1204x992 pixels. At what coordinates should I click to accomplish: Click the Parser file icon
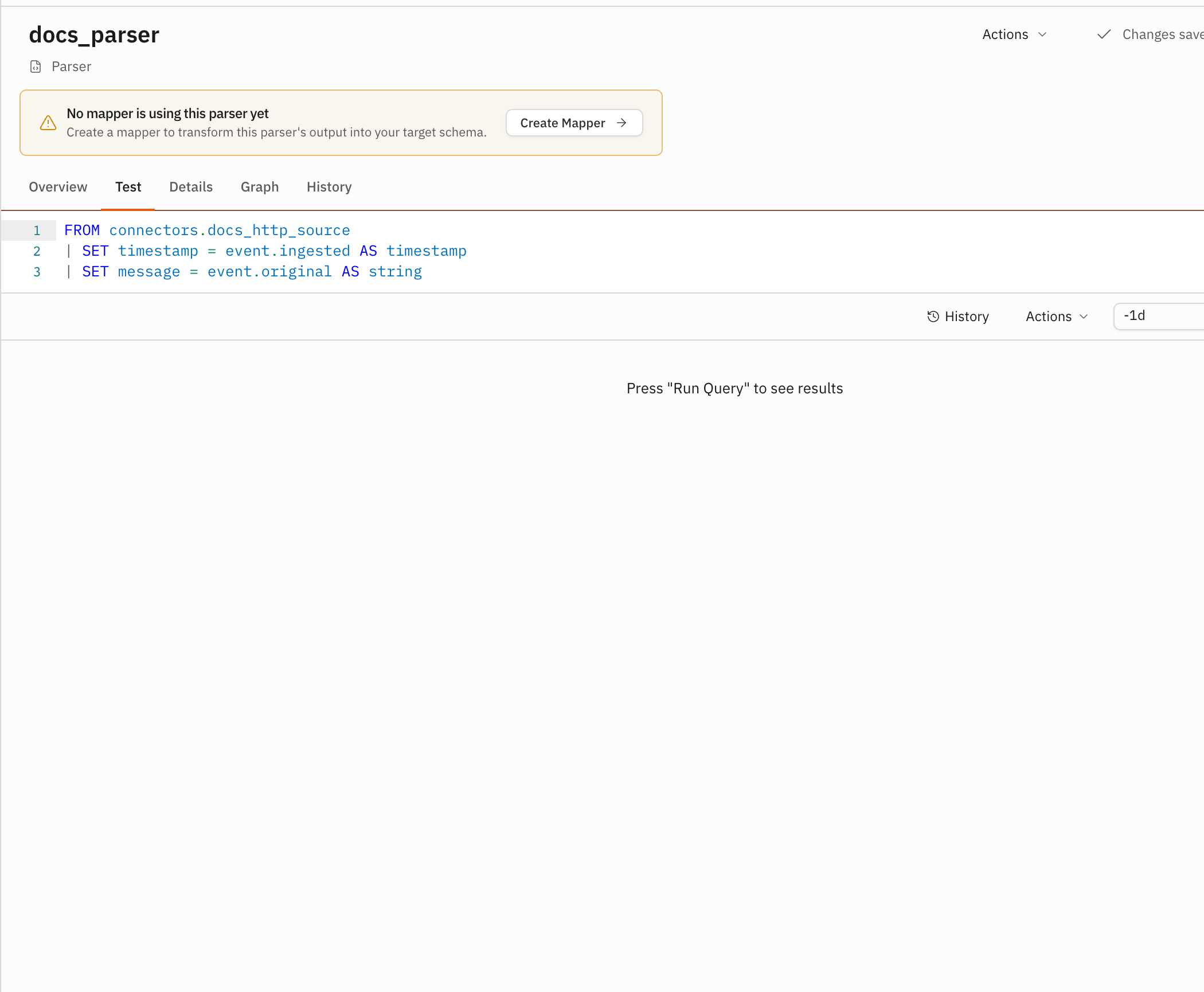36,67
